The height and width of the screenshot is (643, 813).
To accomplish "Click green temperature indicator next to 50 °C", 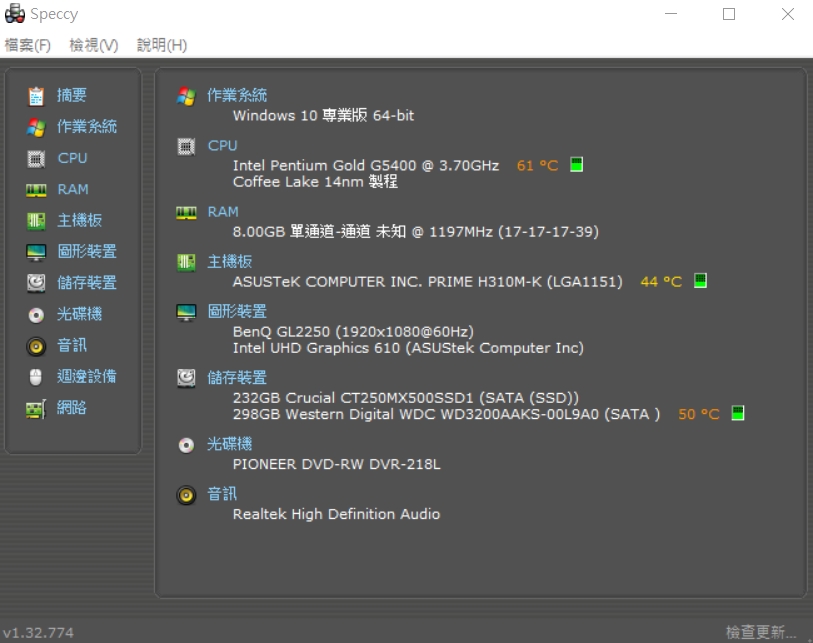I will 738,413.
